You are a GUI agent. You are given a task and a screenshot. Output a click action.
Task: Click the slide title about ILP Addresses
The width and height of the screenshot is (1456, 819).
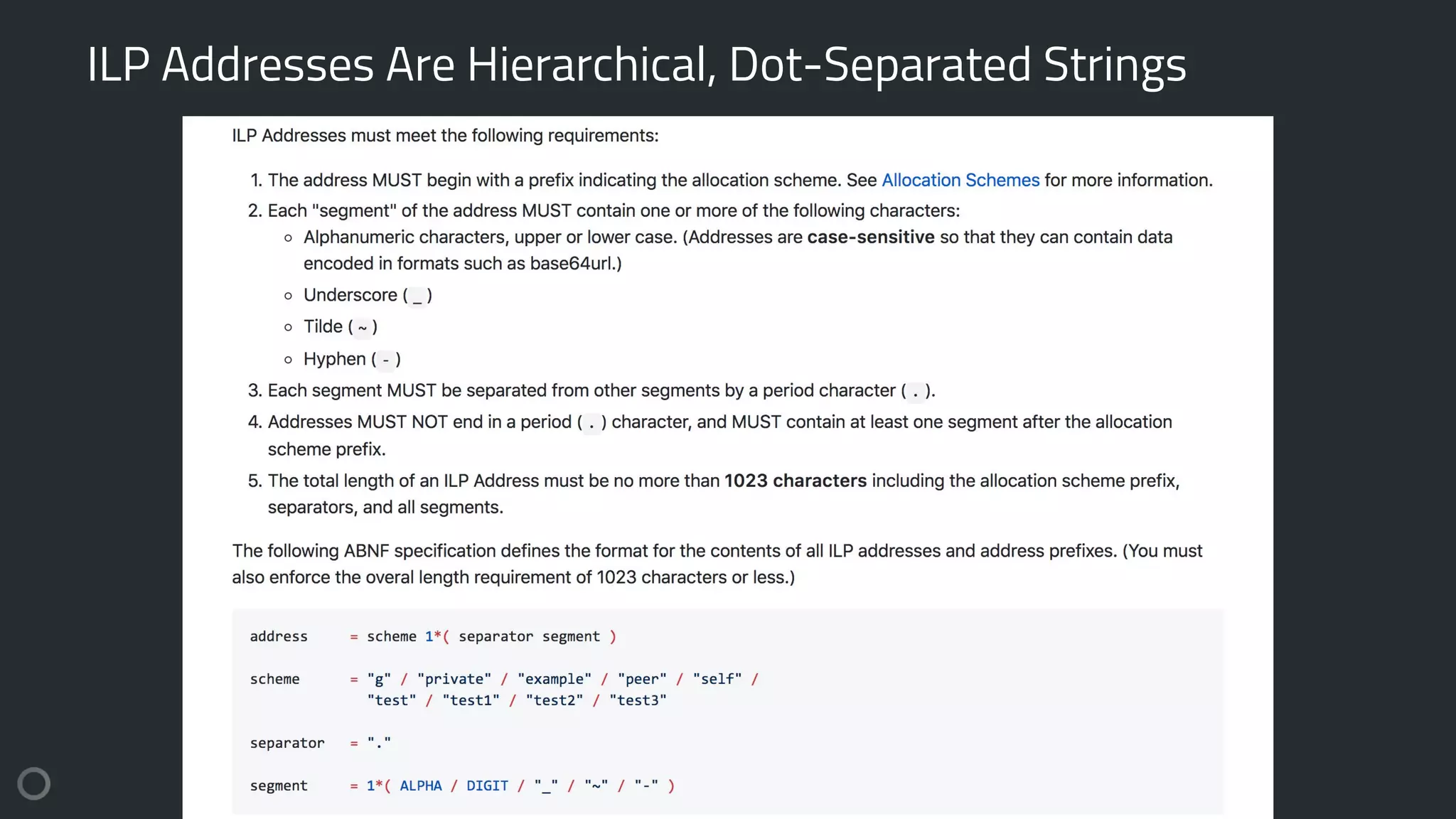[x=636, y=64]
